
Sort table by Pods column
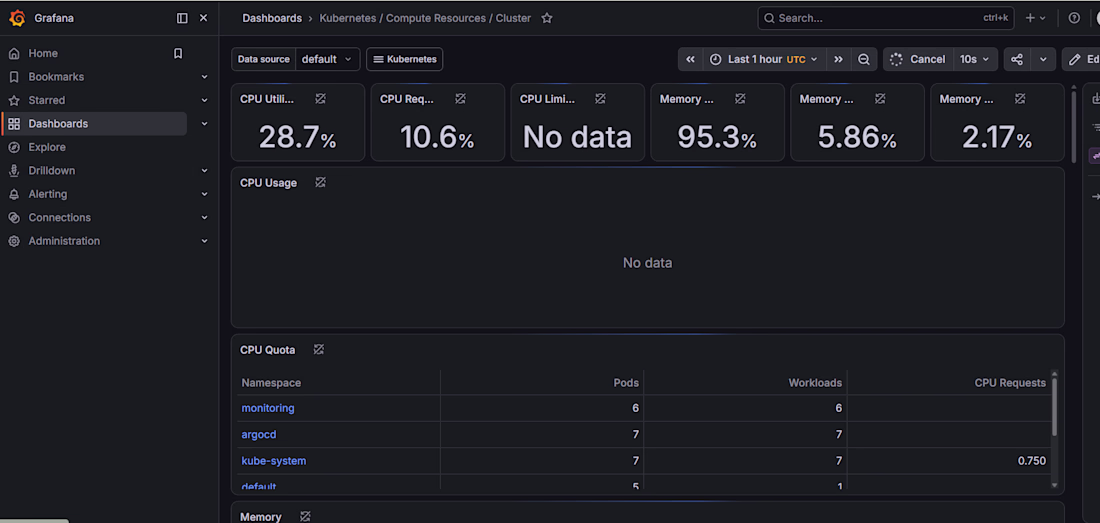click(x=626, y=383)
